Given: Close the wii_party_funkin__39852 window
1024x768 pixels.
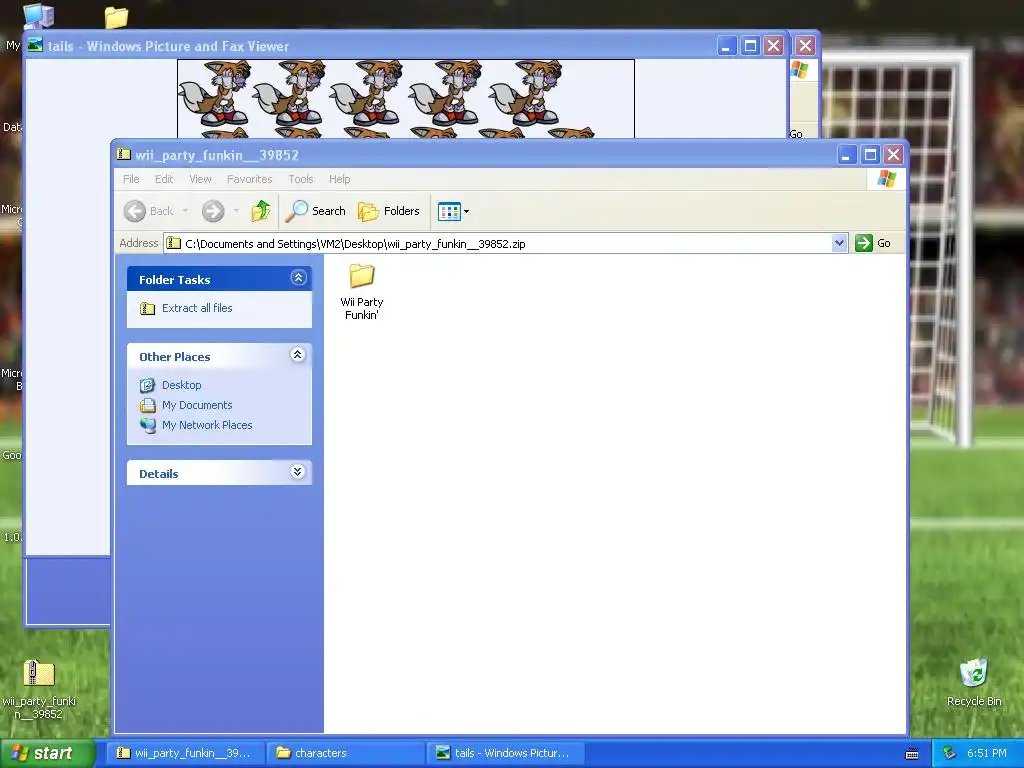Looking at the screenshot, I should pos(893,155).
